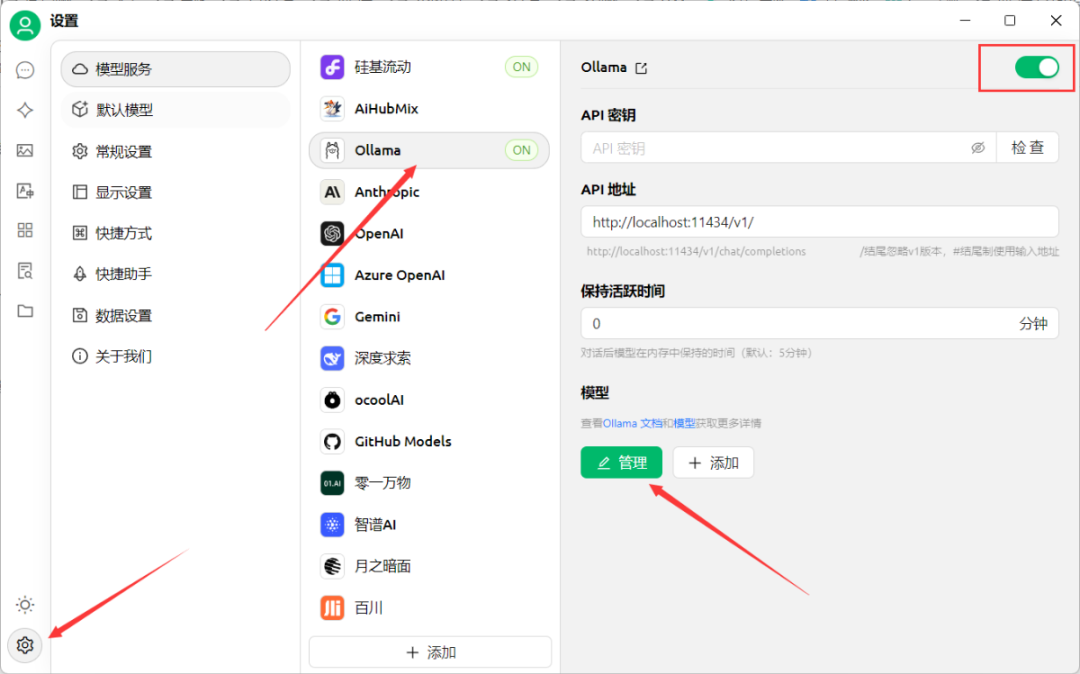Click the AiHubMix provider logo
This screenshot has height=674, width=1080.
pos(332,109)
